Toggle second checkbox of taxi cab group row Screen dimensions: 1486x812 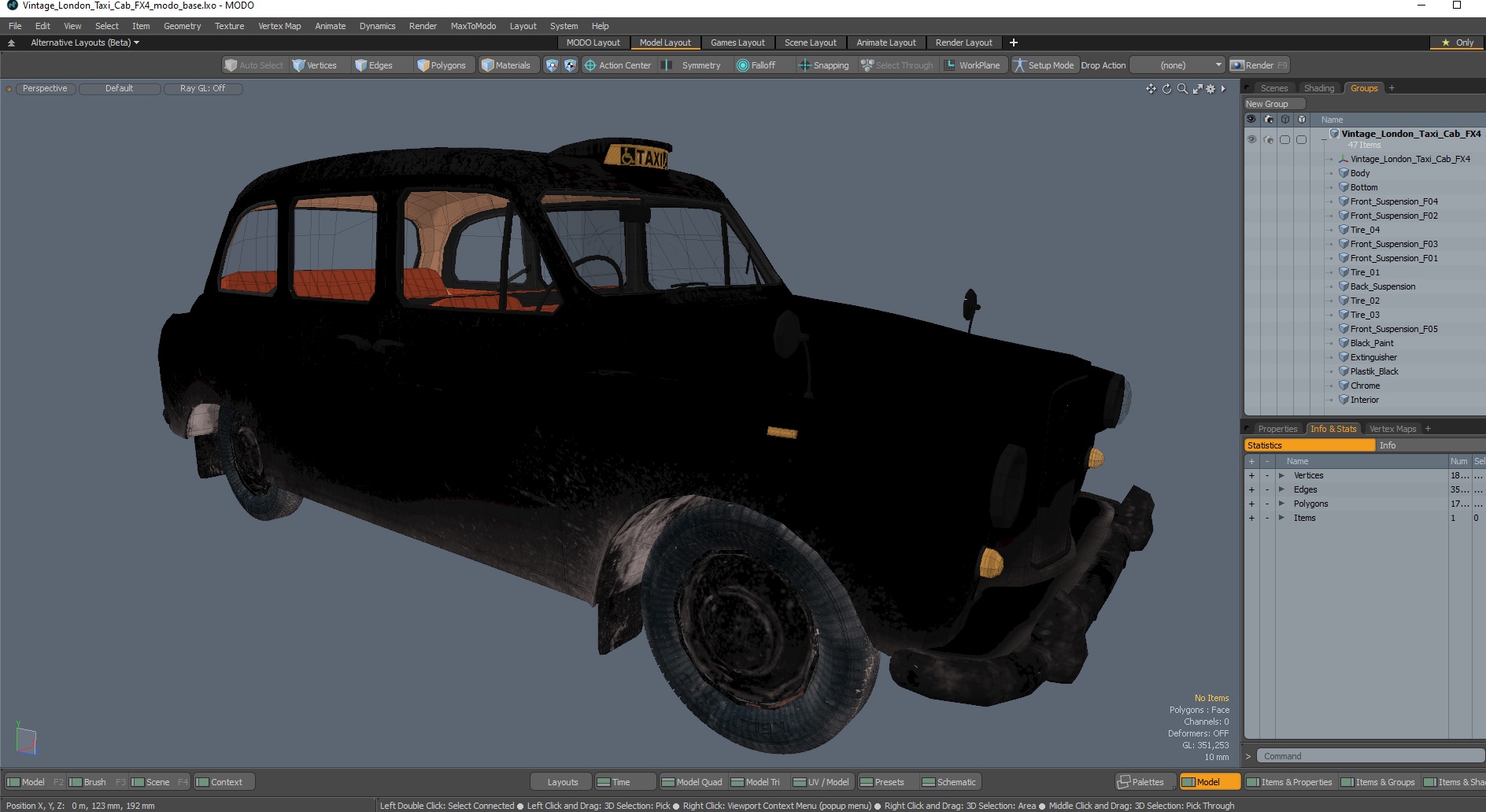1301,139
